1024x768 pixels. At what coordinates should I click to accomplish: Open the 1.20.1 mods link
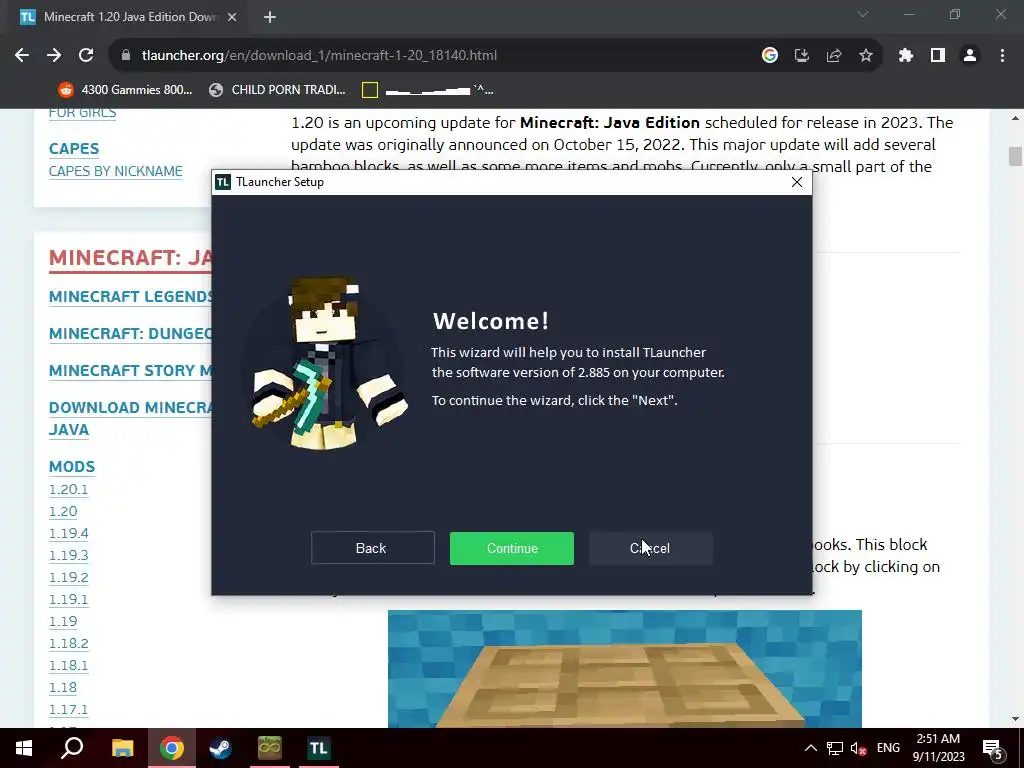[x=69, y=490]
